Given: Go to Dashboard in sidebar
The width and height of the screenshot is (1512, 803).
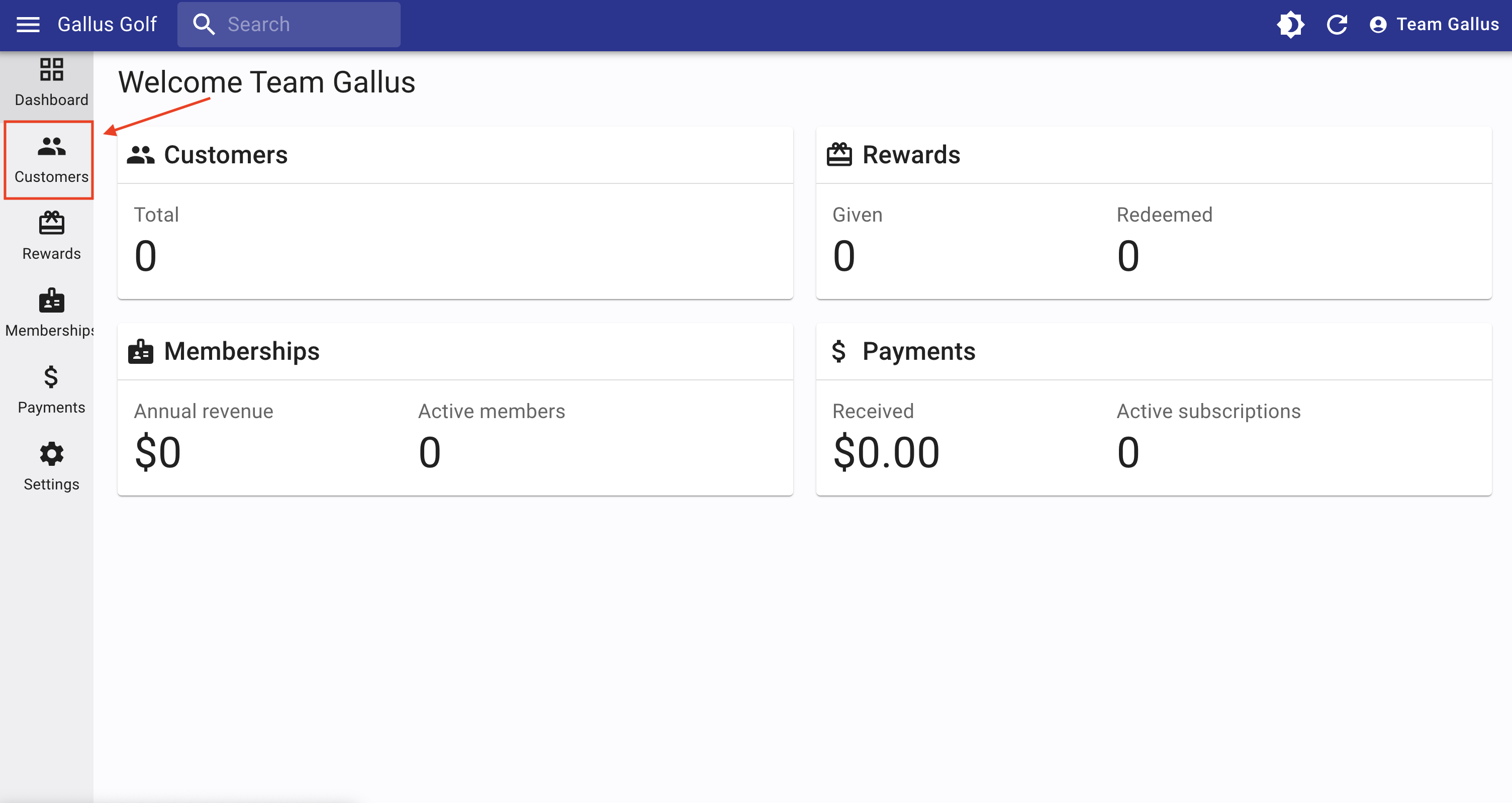Looking at the screenshot, I should coord(51,82).
